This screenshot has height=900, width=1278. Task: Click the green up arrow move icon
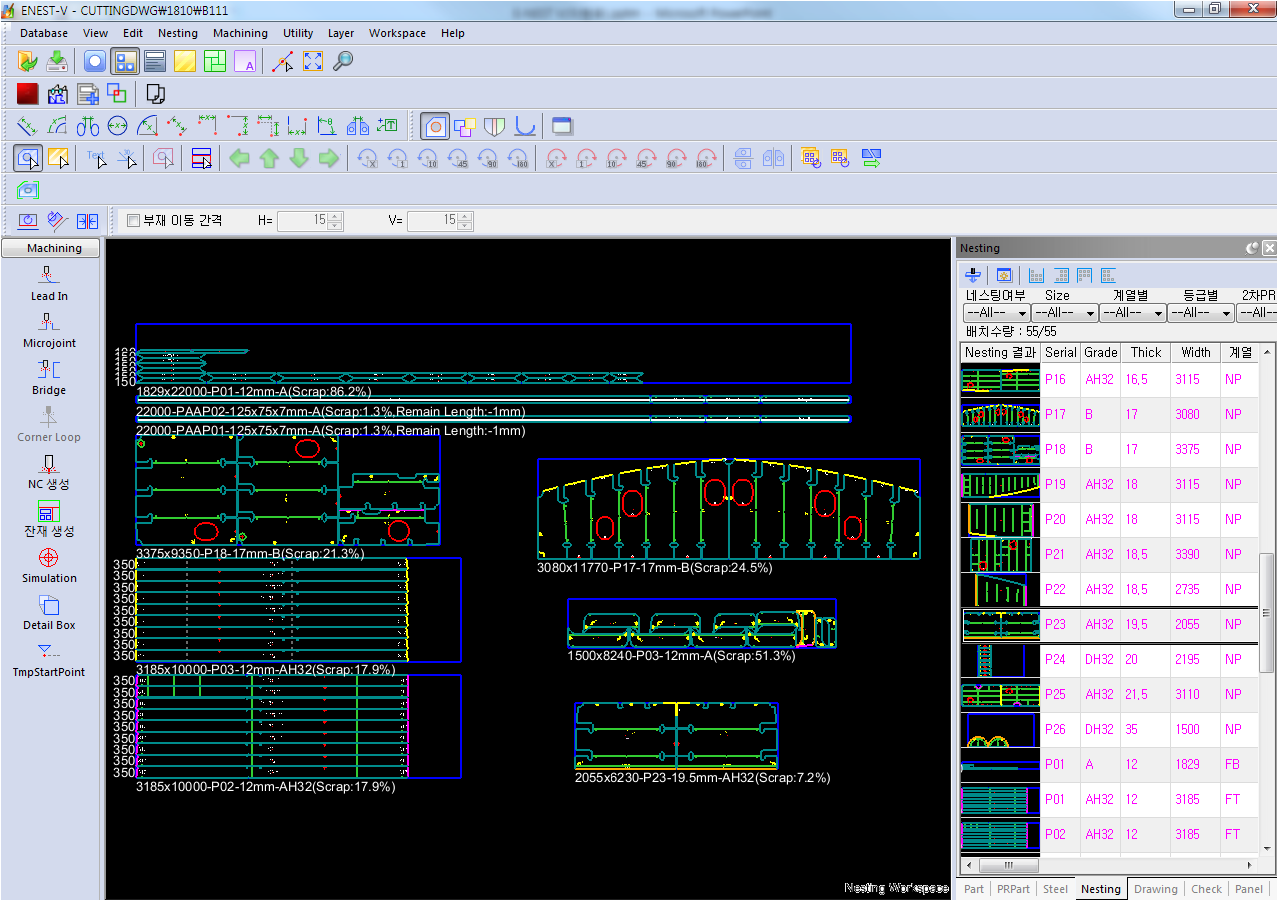(x=269, y=158)
